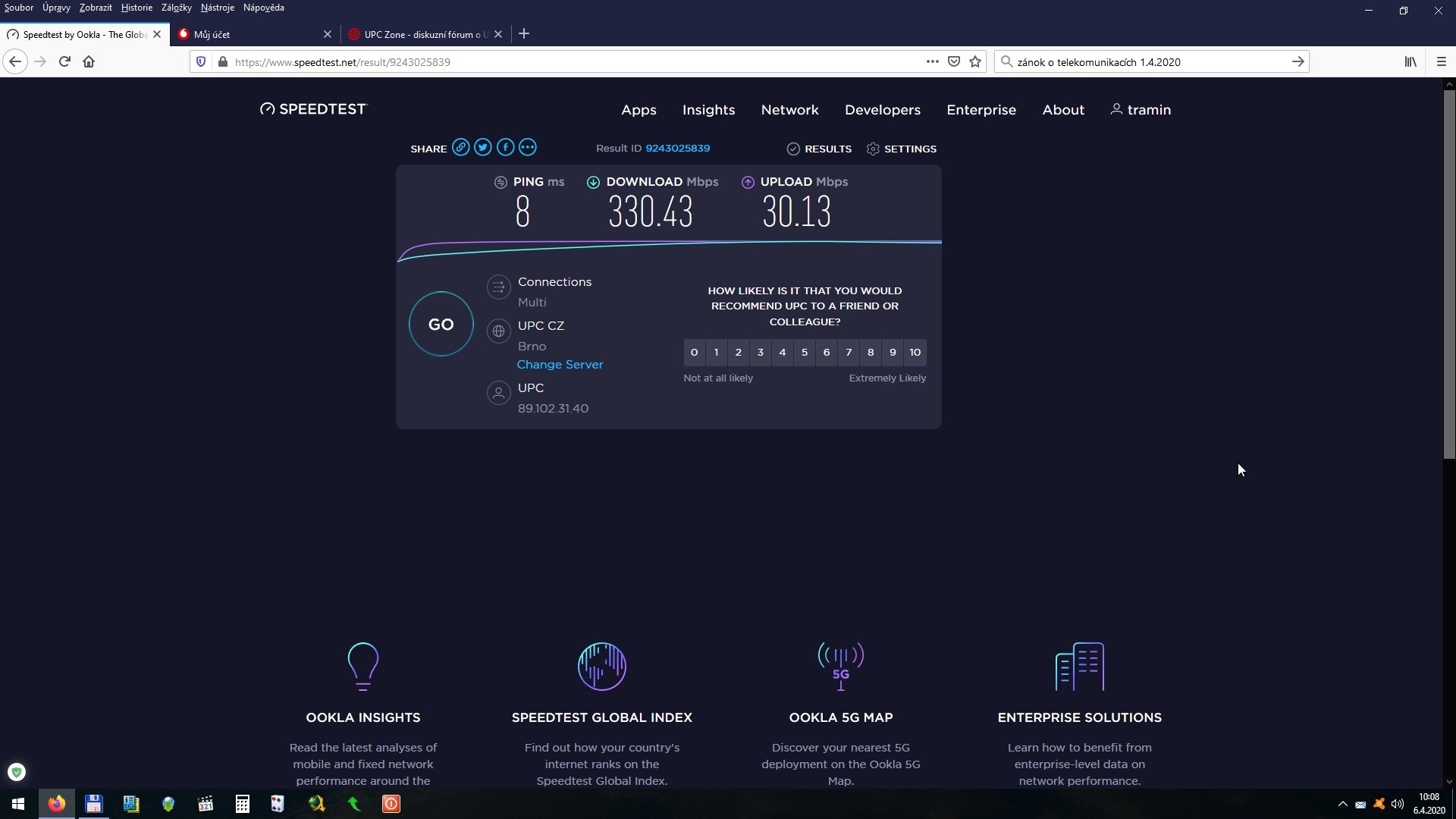Open Insights in Speedtest navigation
Viewport: 1456px width, 819px height.
click(708, 110)
